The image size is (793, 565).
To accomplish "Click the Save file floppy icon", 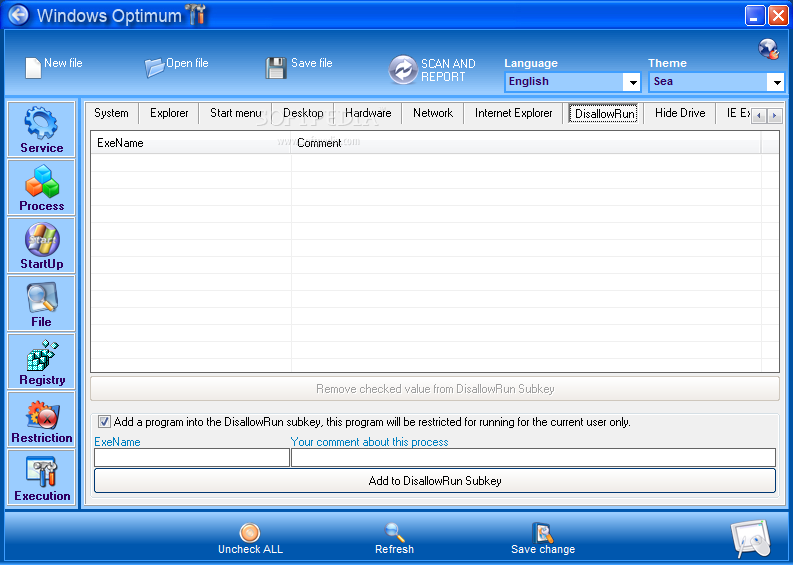I will pos(276,68).
